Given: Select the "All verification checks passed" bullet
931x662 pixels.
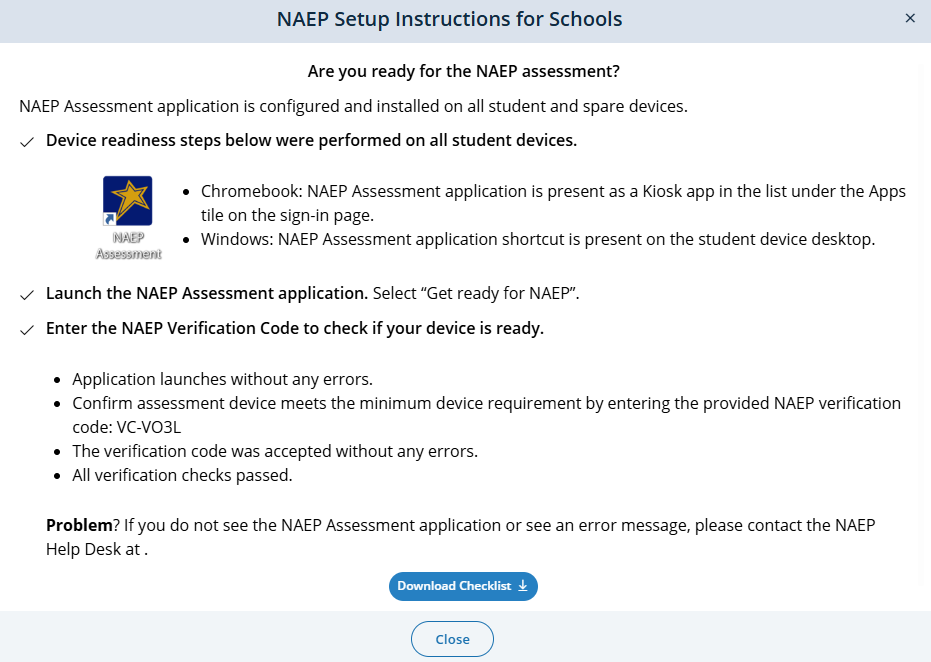Looking at the screenshot, I should tap(182, 475).
